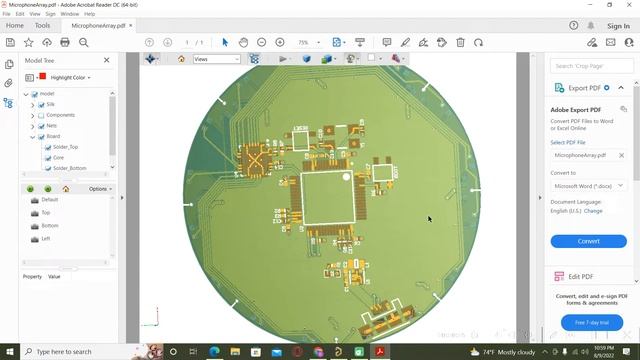The width and height of the screenshot is (640, 360).
Task: Toggle the Core layer checkbox
Action: click(x=48, y=158)
